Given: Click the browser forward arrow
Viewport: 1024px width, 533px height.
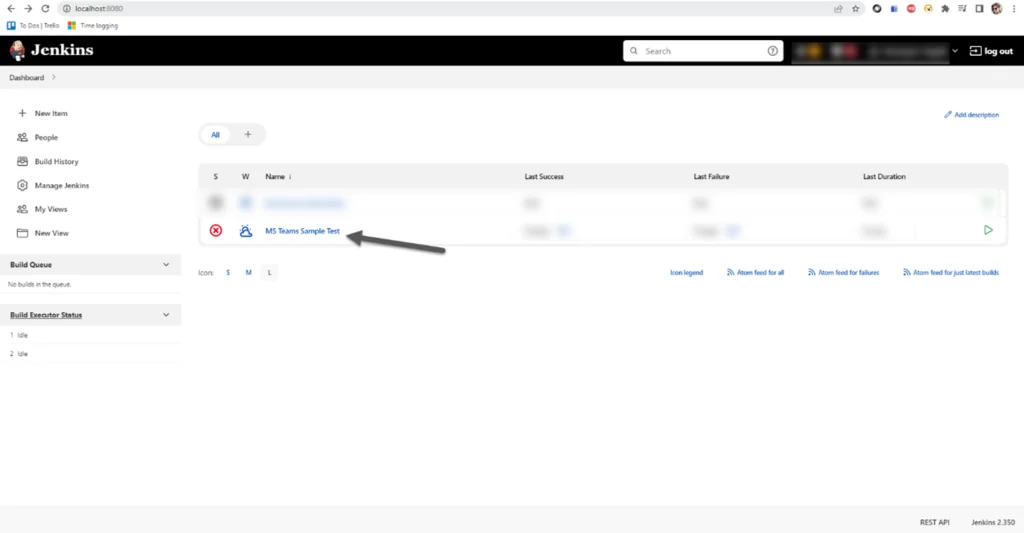Looking at the screenshot, I should point(28,8).
